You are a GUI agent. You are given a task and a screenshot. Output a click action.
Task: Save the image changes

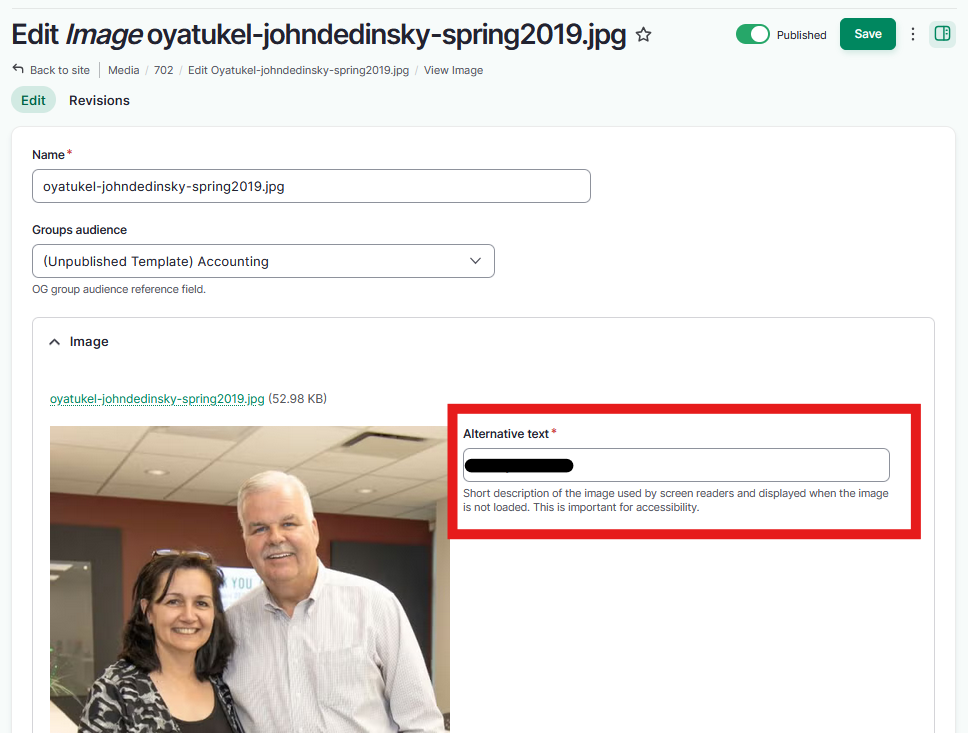(x=867, y=34)
